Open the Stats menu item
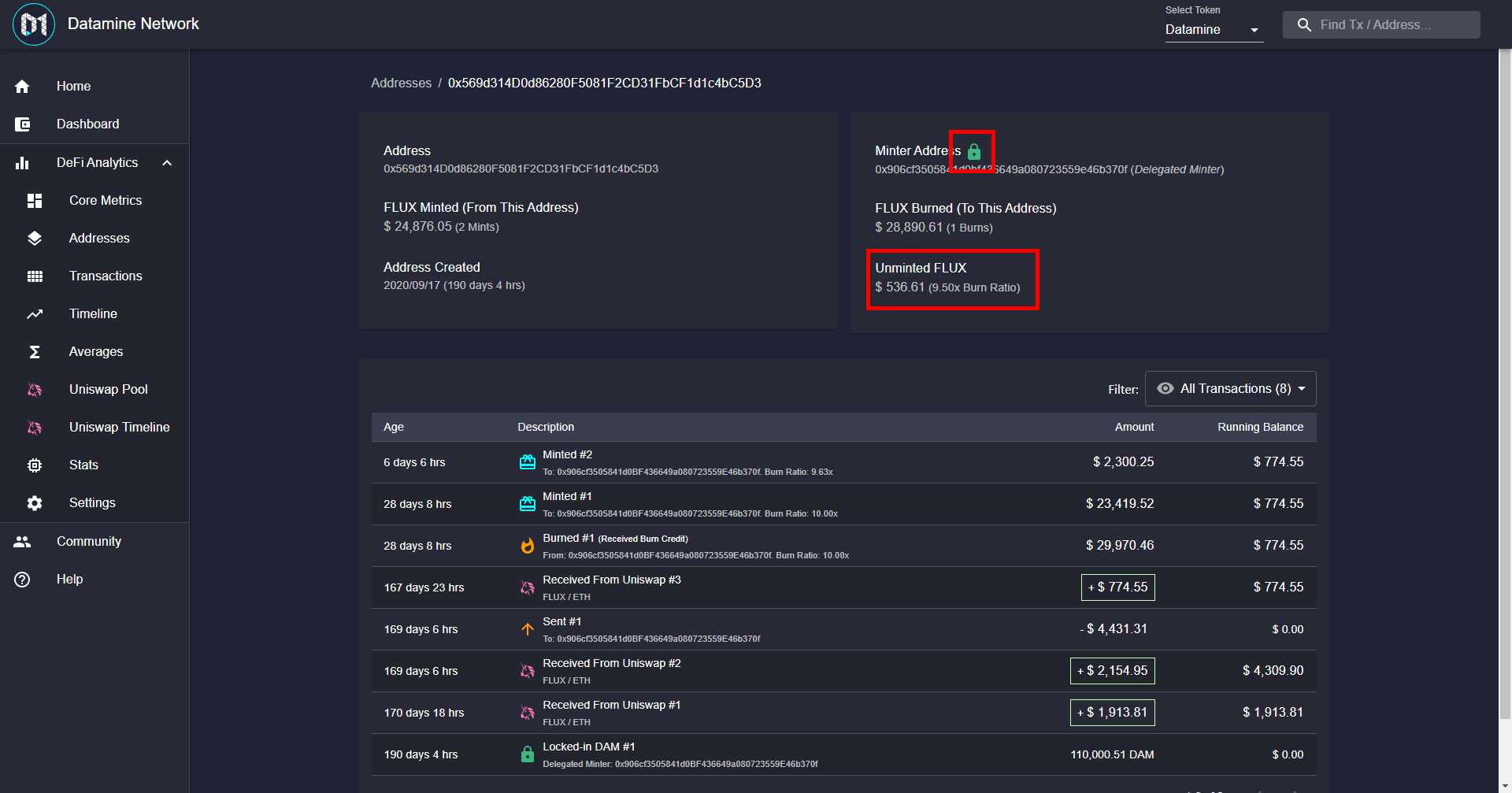Image resolution: width=1512 pixels, height=793 pixels. tap(94, 465)
